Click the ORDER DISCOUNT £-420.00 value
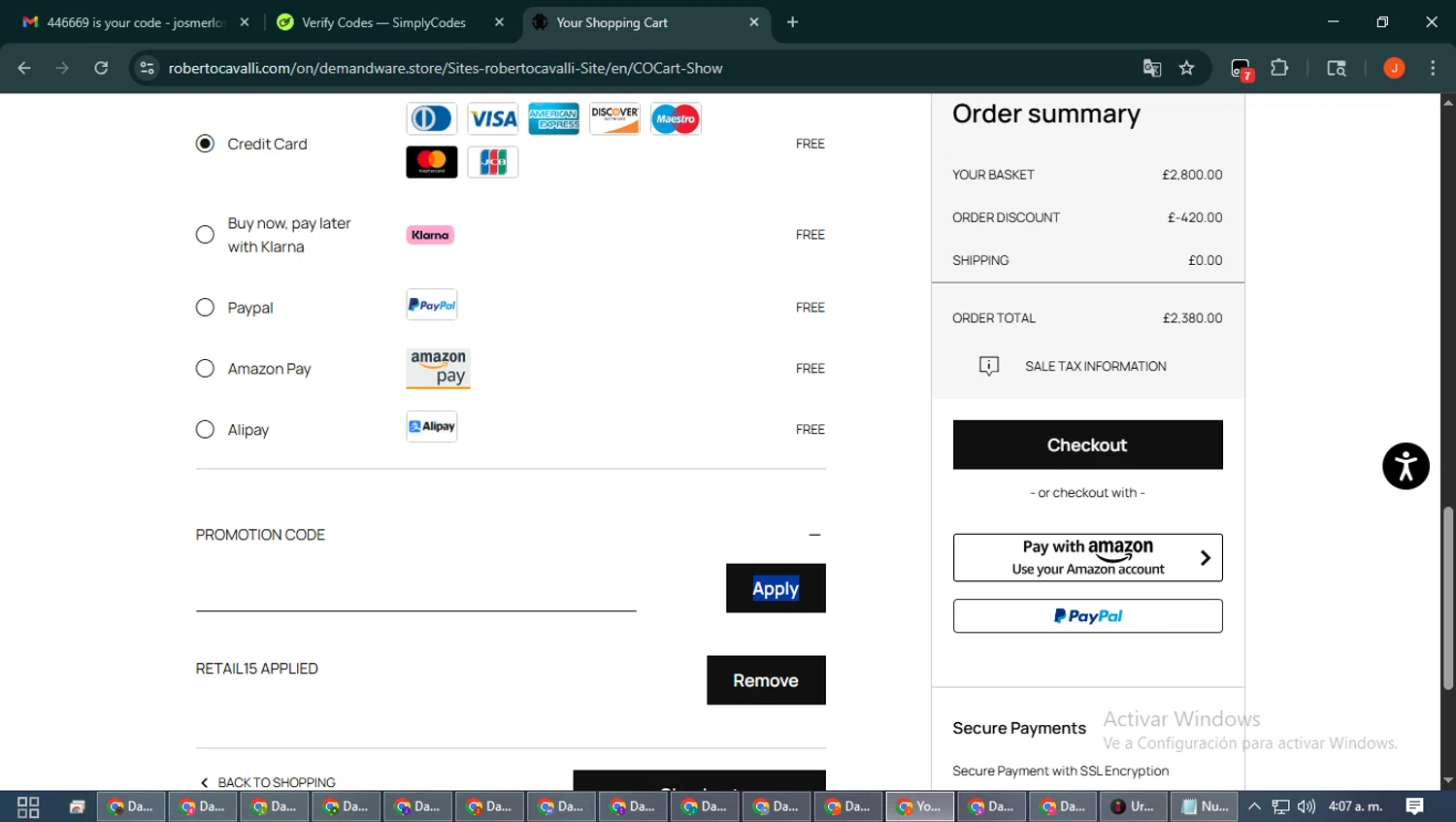1456x822 pixels. [x=1195, y=217]
